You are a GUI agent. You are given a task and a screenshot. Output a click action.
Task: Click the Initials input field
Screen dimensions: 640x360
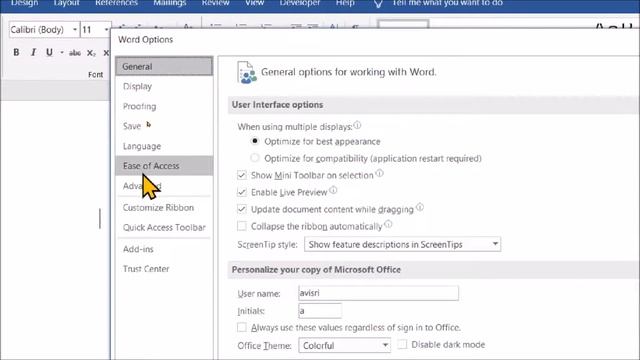(320, 311)
